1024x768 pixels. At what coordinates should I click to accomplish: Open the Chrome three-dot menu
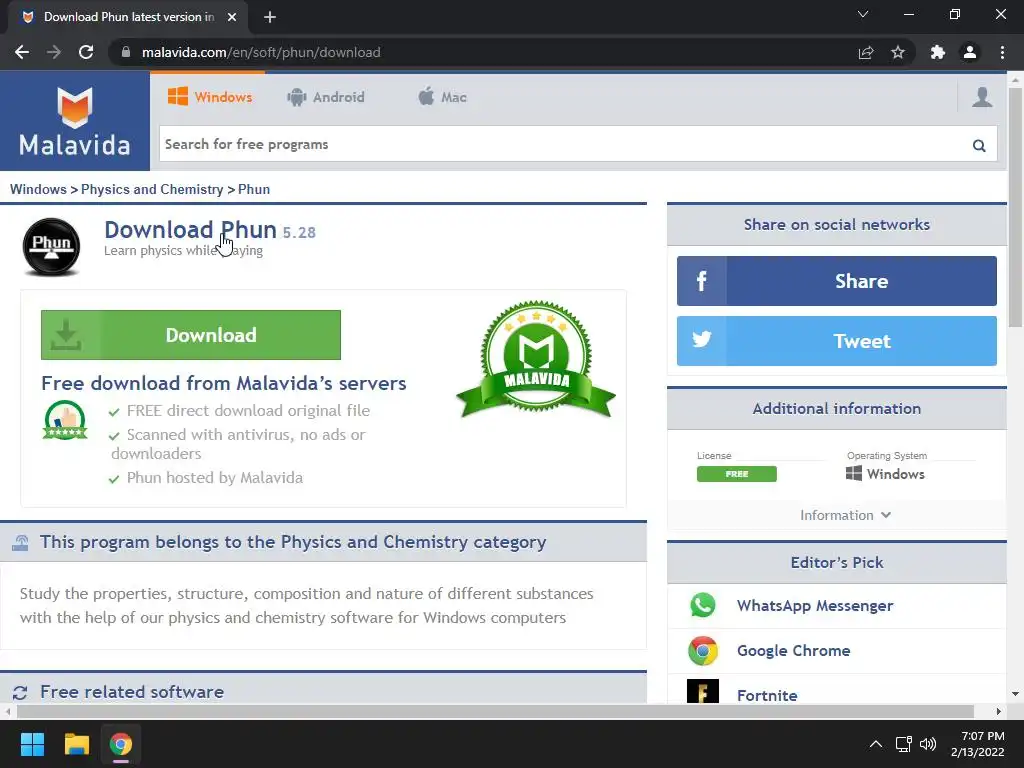1002,52
